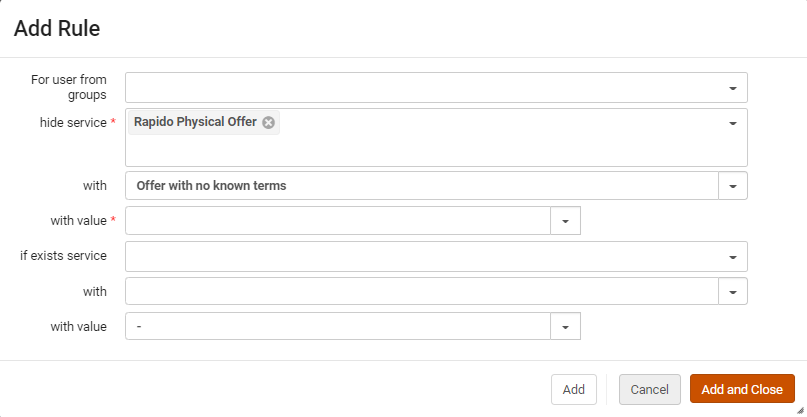Click into the "if exists service" field
Image resolution: width=807 pixels, height=417 pixels.
(x=420, y=256)
